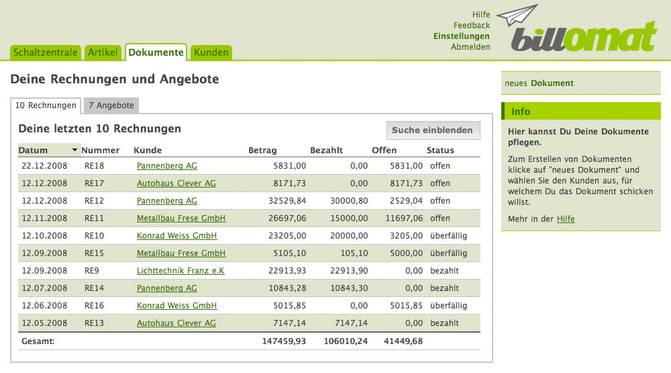Select invoice number RE9
Image resolution: width=671 pixels, height=373 pixels.
point(92,270)
